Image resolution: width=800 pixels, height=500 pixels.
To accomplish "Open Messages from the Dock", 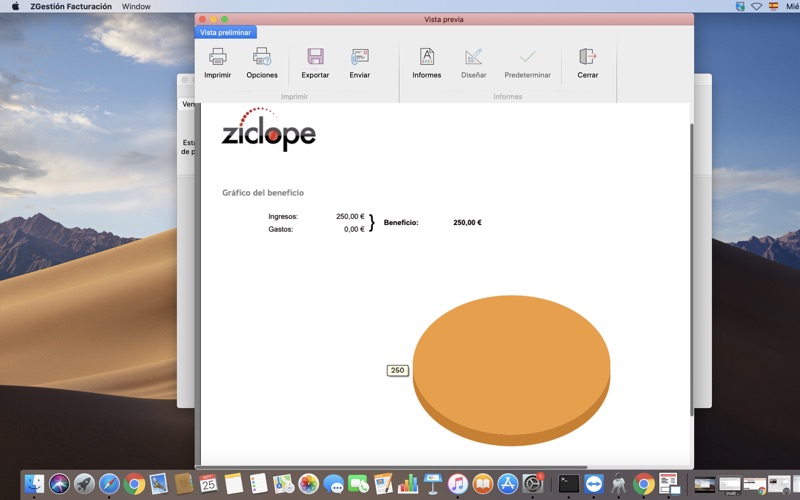I will (x=334, y=484).
